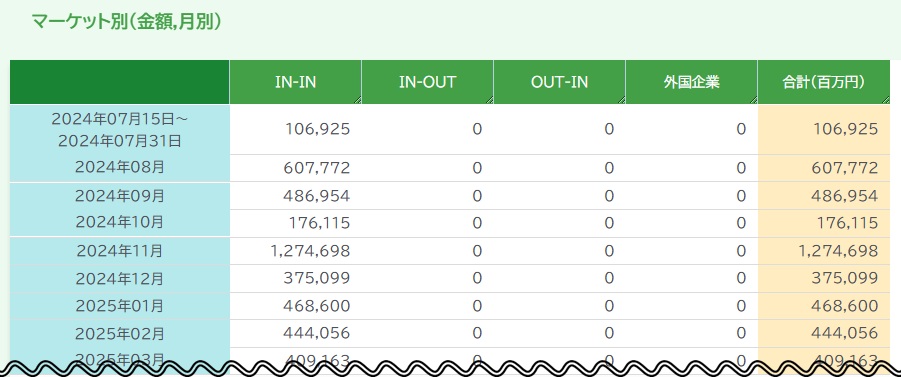The width and height of the screenshot is (901, 377).
Task: Click sort corner icon in 合計(百万円) header
Action: tap(885, 100)
